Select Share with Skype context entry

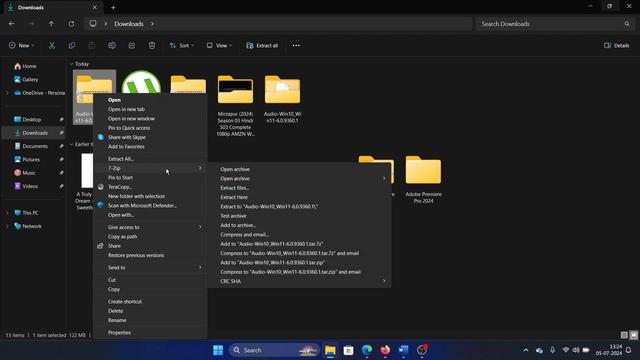[127, 138]
